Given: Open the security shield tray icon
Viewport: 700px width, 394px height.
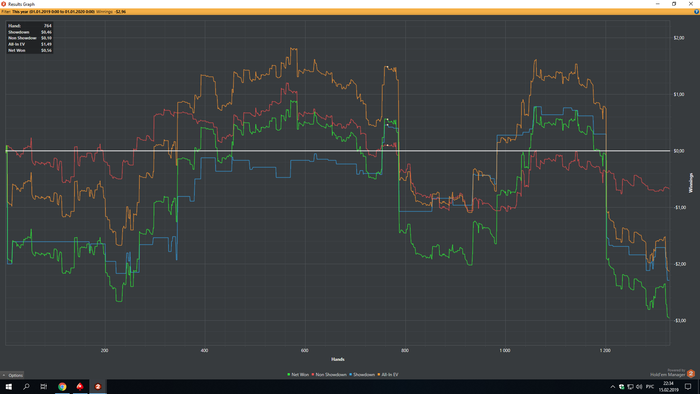Looking at the screenshot, I should point(621,387).
